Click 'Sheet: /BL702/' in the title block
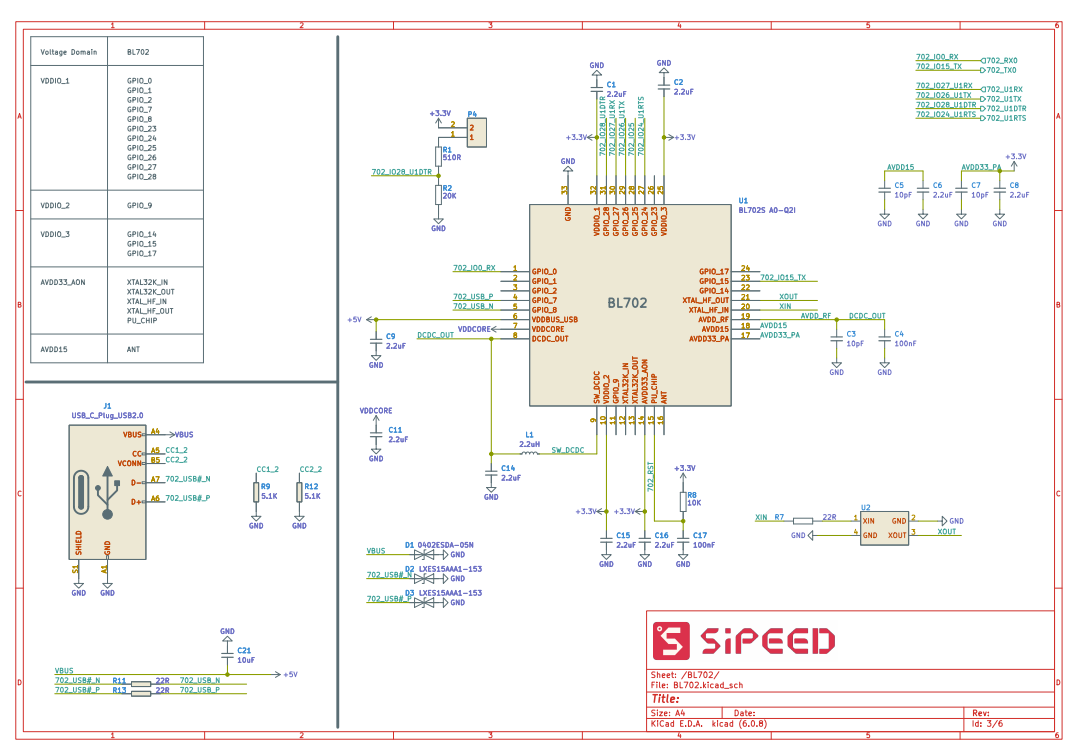This screenshot has width=1073, height=748. [685, 675]
